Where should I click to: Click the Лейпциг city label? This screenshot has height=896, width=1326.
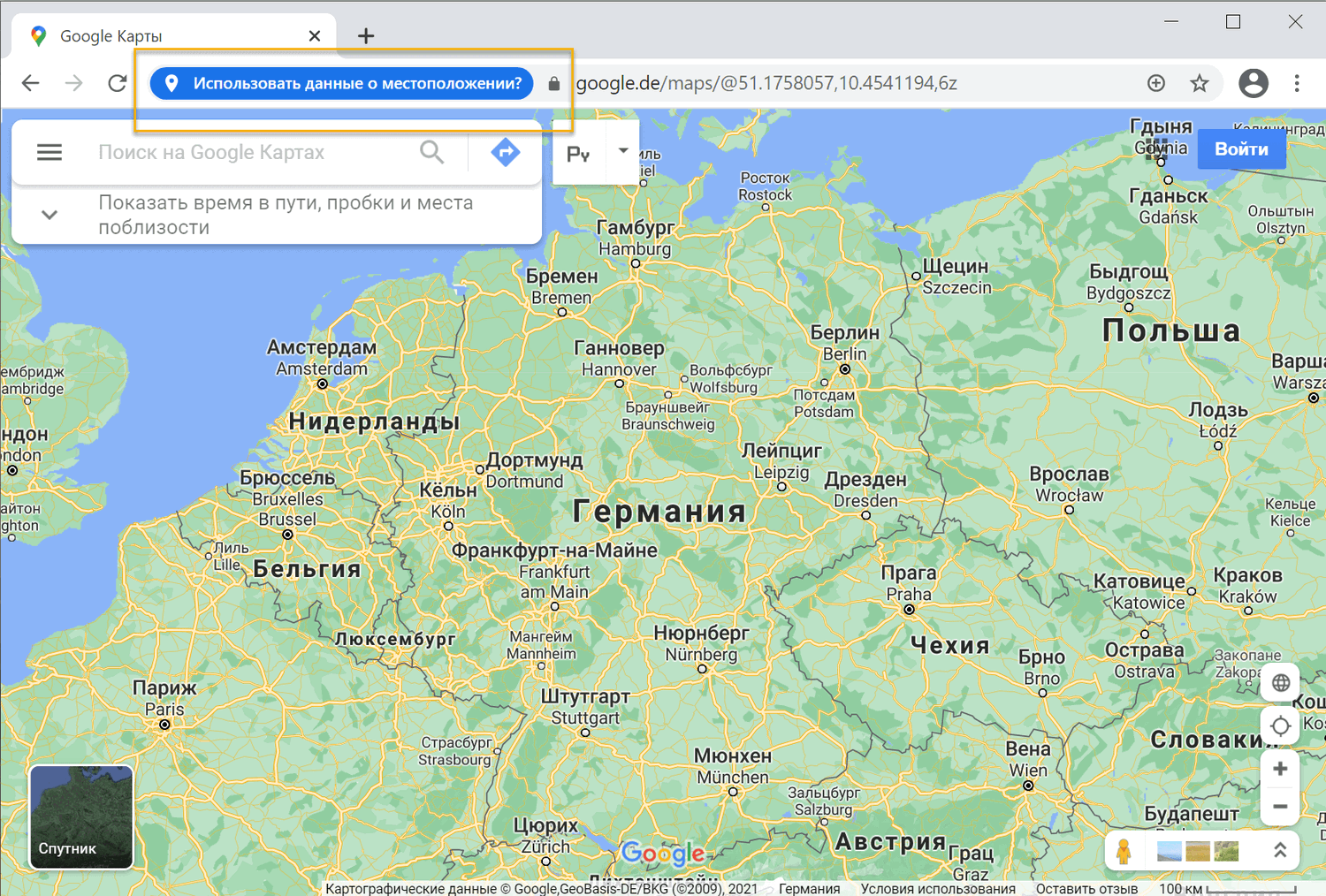click(781, 451)
